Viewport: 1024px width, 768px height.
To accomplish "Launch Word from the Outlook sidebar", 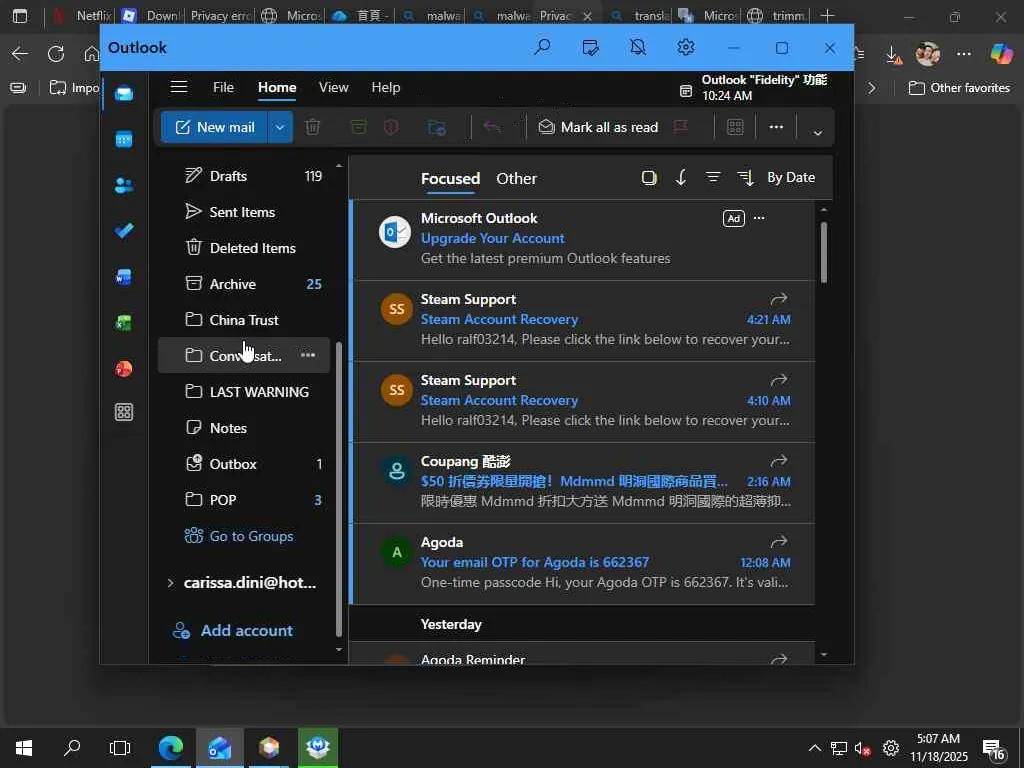I will click(123, 277).
